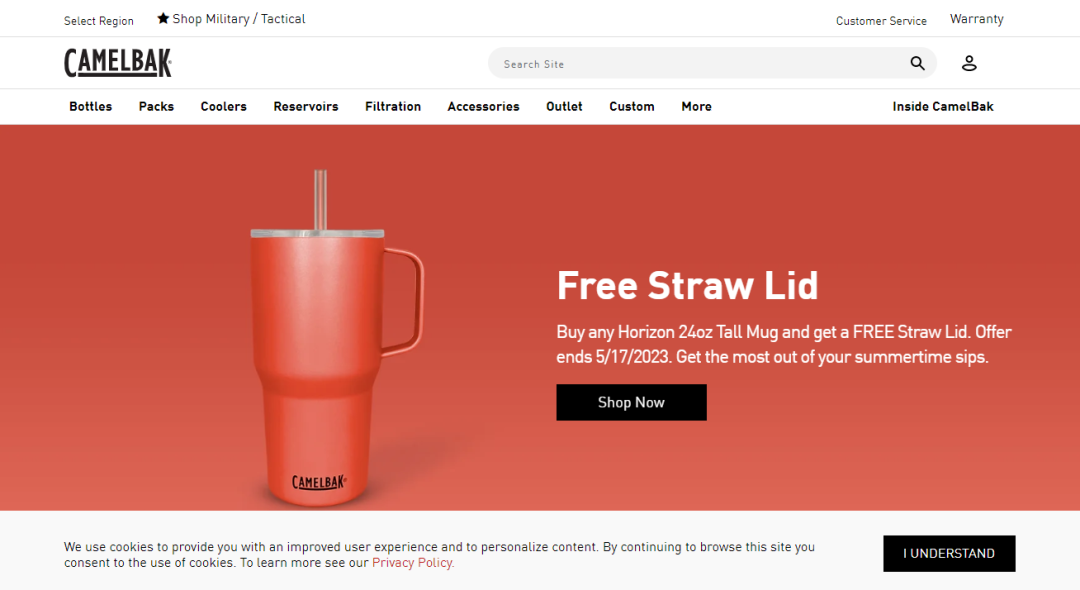Open Select Region link
The width and height of the screenshot is (1080, 590).
(x=98, y=21)
